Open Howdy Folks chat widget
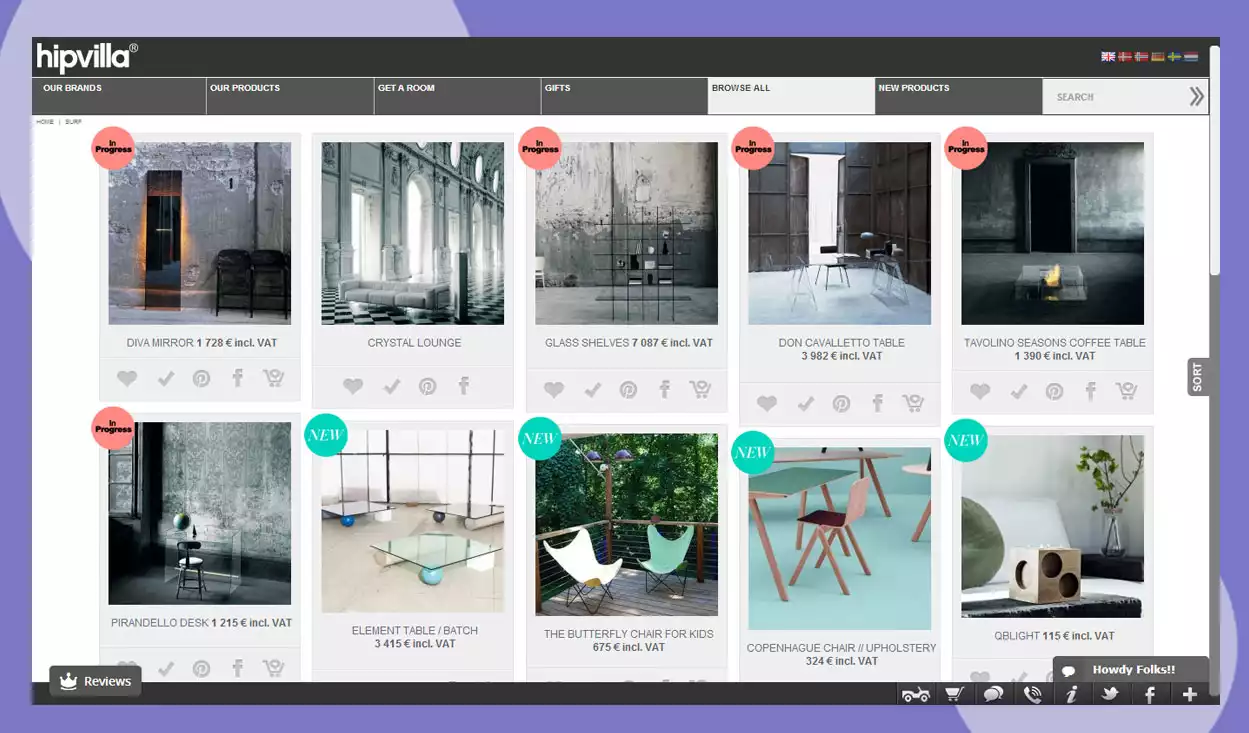The width and height of the screenshot is (1249, 733). (1131, 670)
